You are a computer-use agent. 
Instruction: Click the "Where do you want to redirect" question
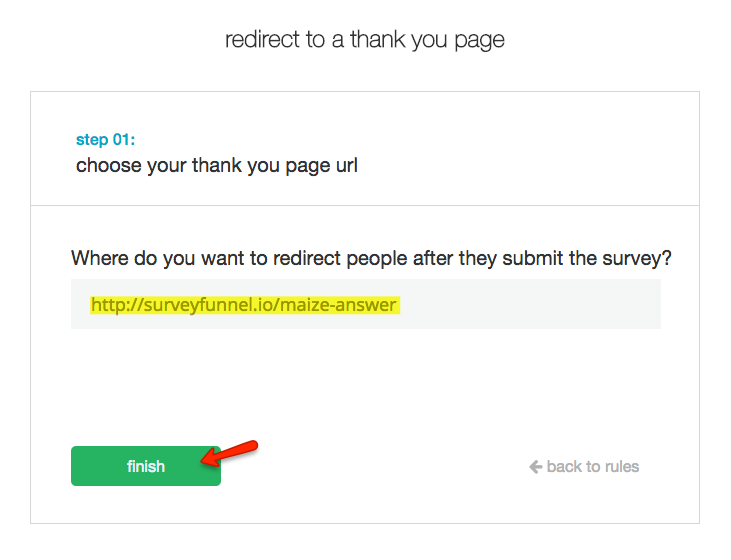point(371,258)
